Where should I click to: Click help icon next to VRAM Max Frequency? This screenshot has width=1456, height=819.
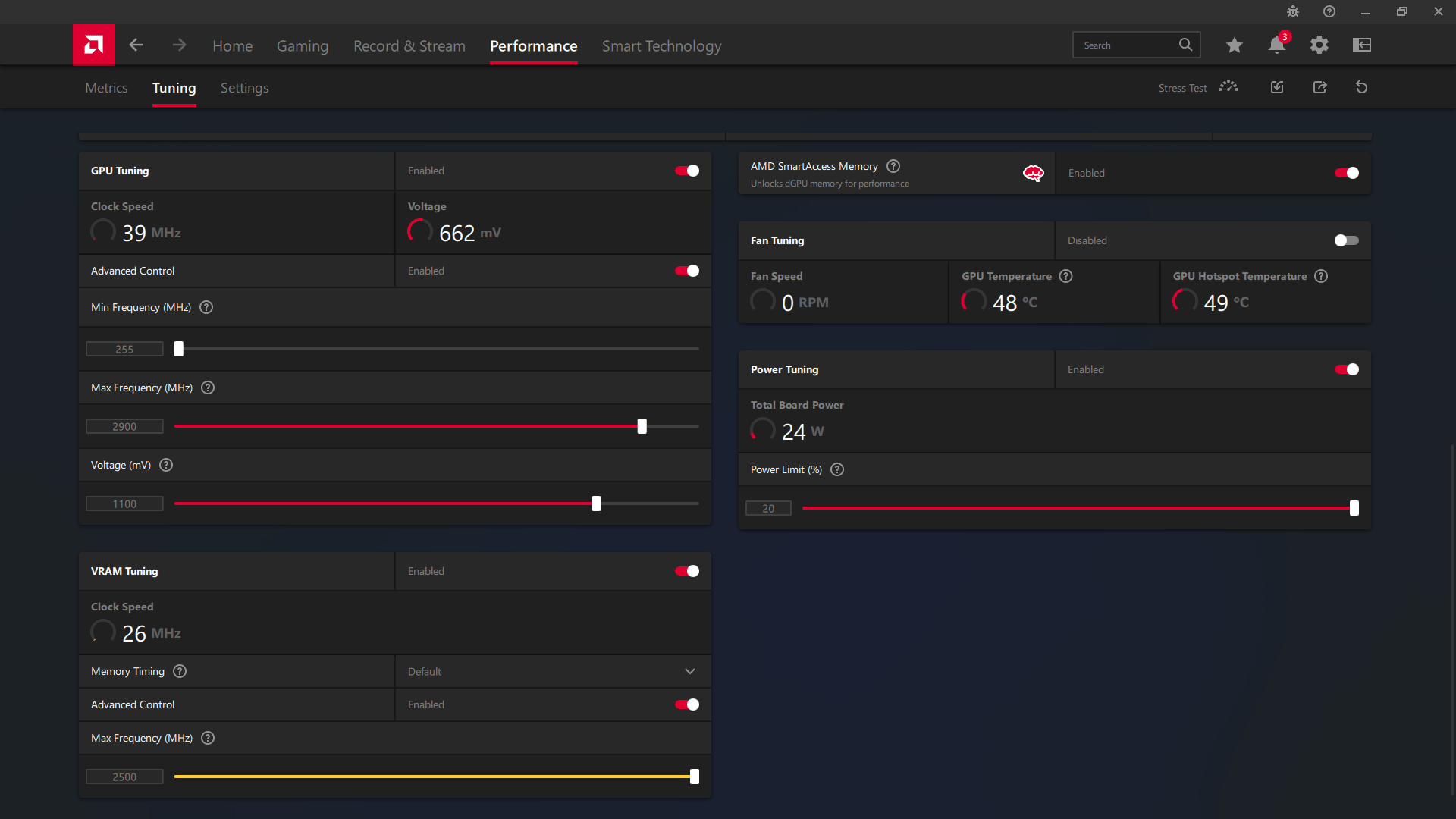coord(208,738)
